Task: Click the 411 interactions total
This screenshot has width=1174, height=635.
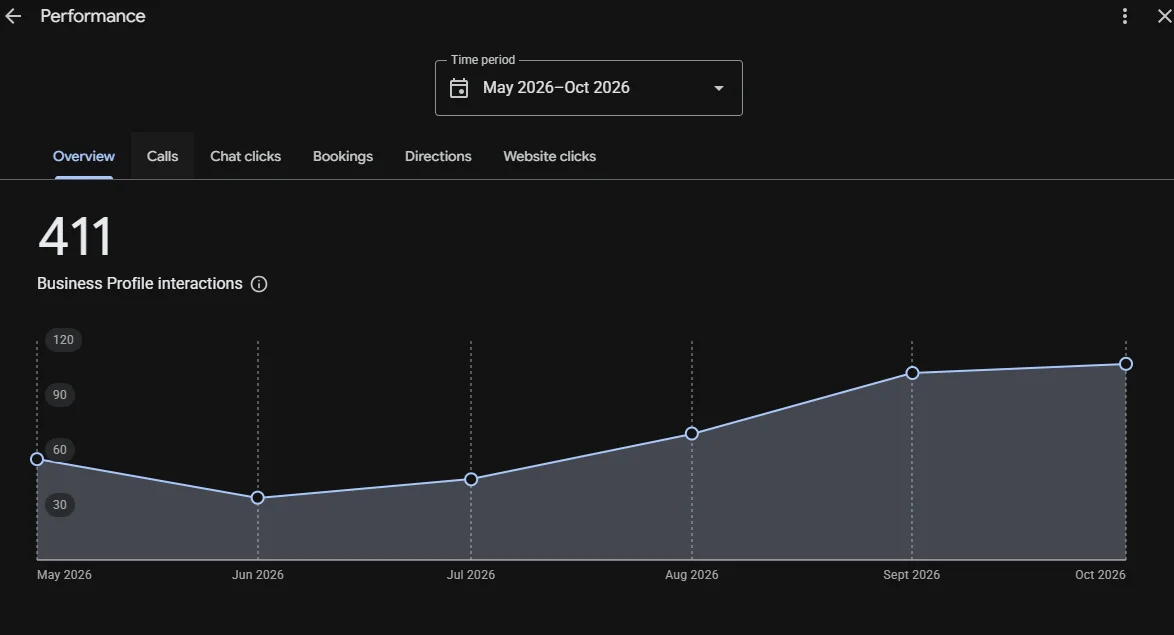Action: click(75, 237)
